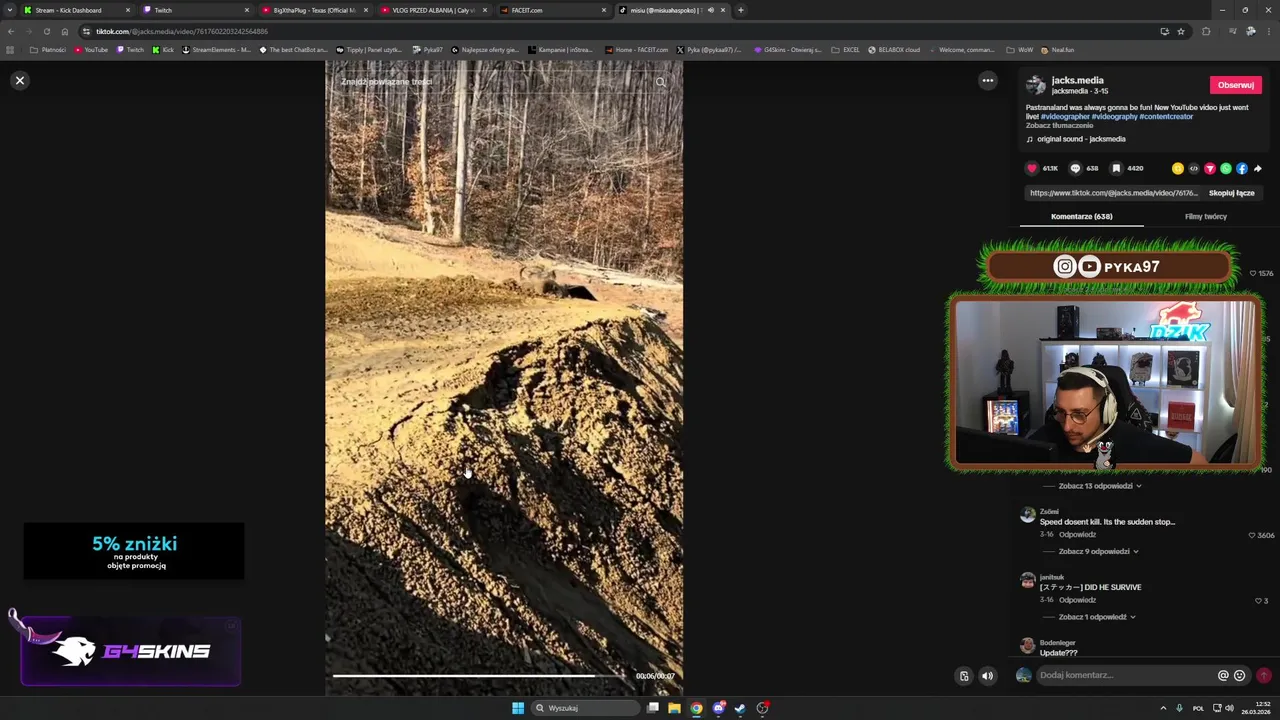Open comments via the speech bubble icon

pyautogui.click(x=1075, y=168)
